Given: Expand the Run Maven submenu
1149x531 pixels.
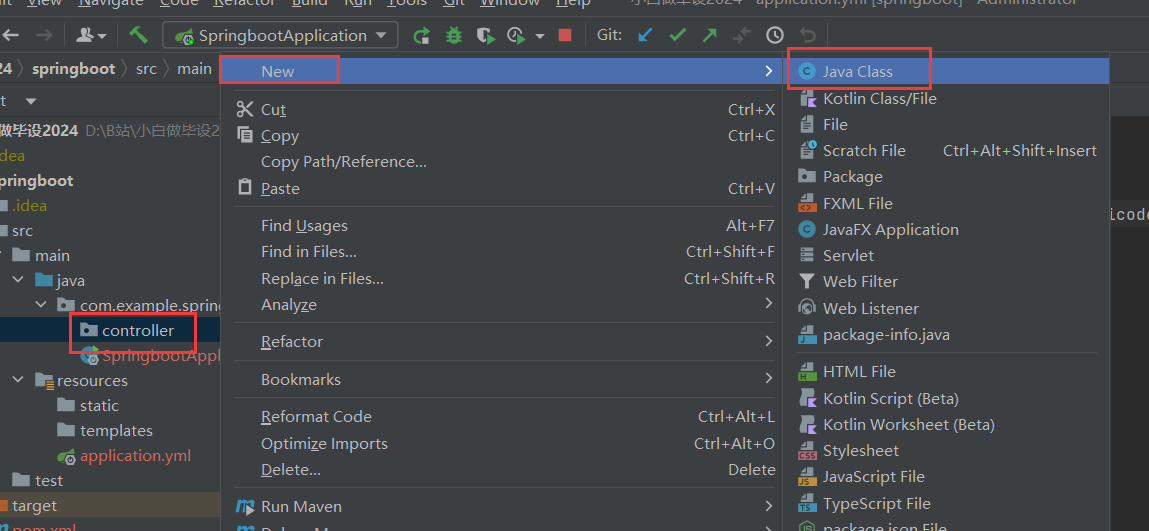Looking at the screenshot, I should tap(502, 507).
